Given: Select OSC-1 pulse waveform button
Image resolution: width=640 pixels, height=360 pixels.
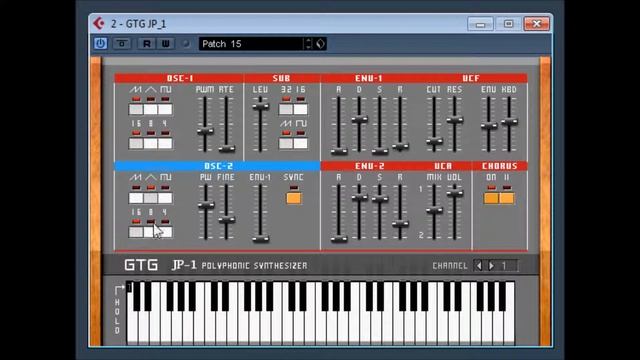Looking at the screenshot, I should (x=165, y=109).
